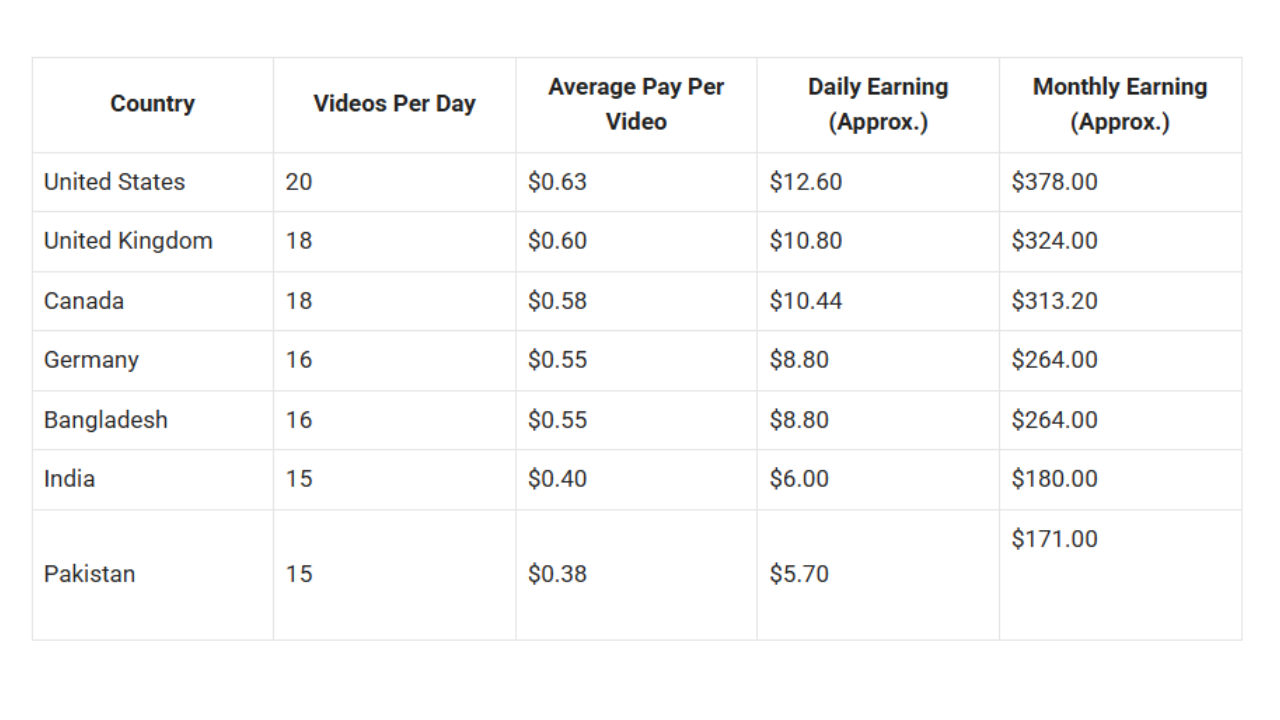Click the Pakistan country cell

click(x=90, y=574)
